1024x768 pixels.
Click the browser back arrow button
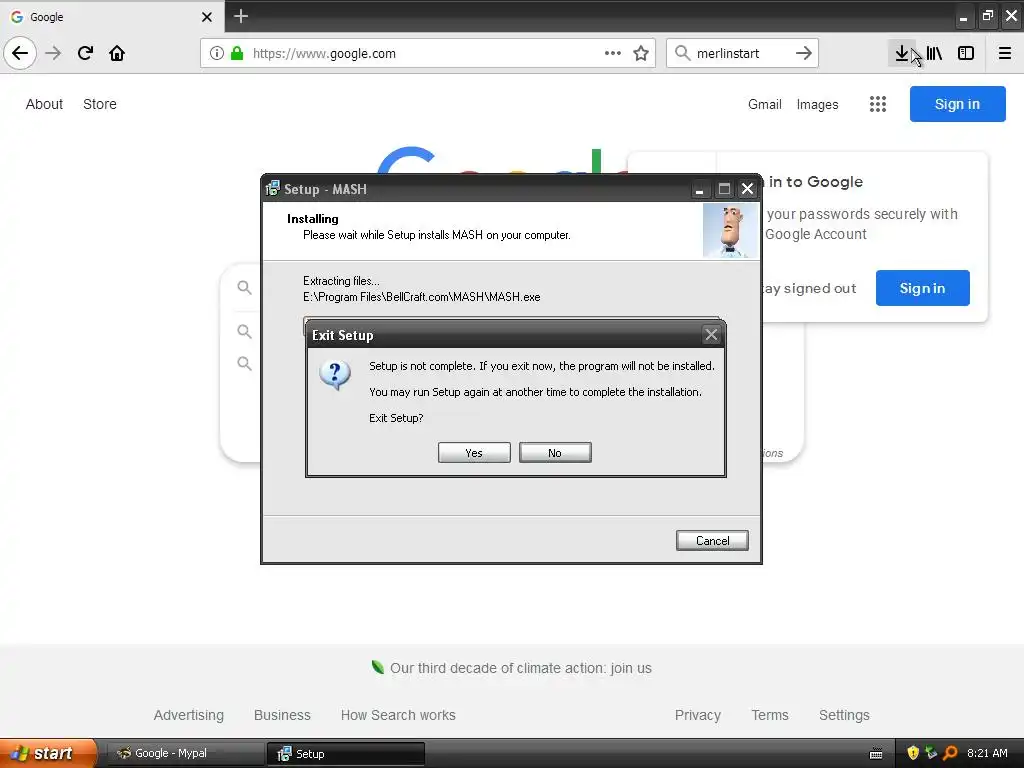(x=20, y=53)
